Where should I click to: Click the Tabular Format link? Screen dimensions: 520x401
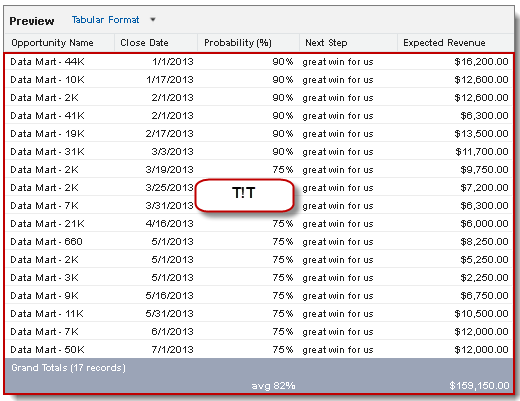point(105,20)
